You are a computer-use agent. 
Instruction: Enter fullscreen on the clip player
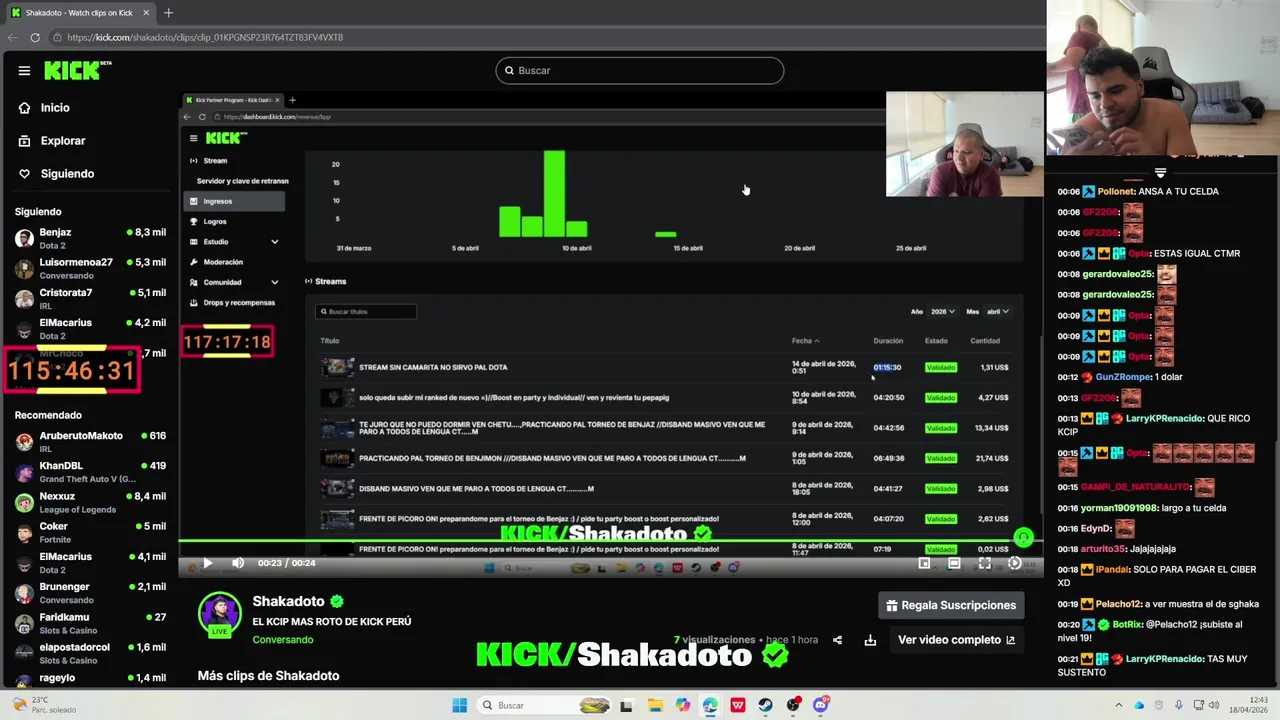pos(984,563)
